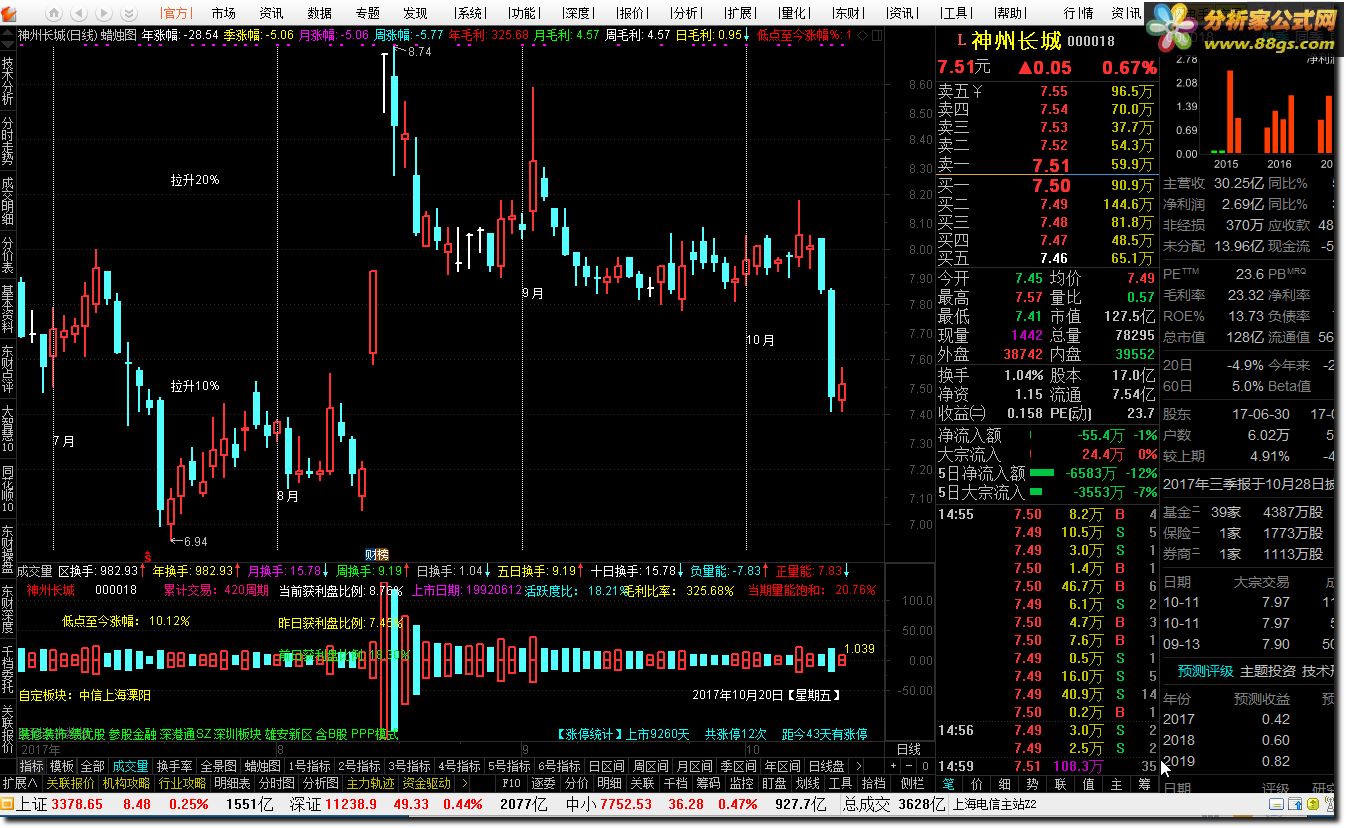Image resolution: width=1346 pixels, height=828 pixels.
Task: Select the 技术分析 left sidebar tab
Action: (8, 81)
